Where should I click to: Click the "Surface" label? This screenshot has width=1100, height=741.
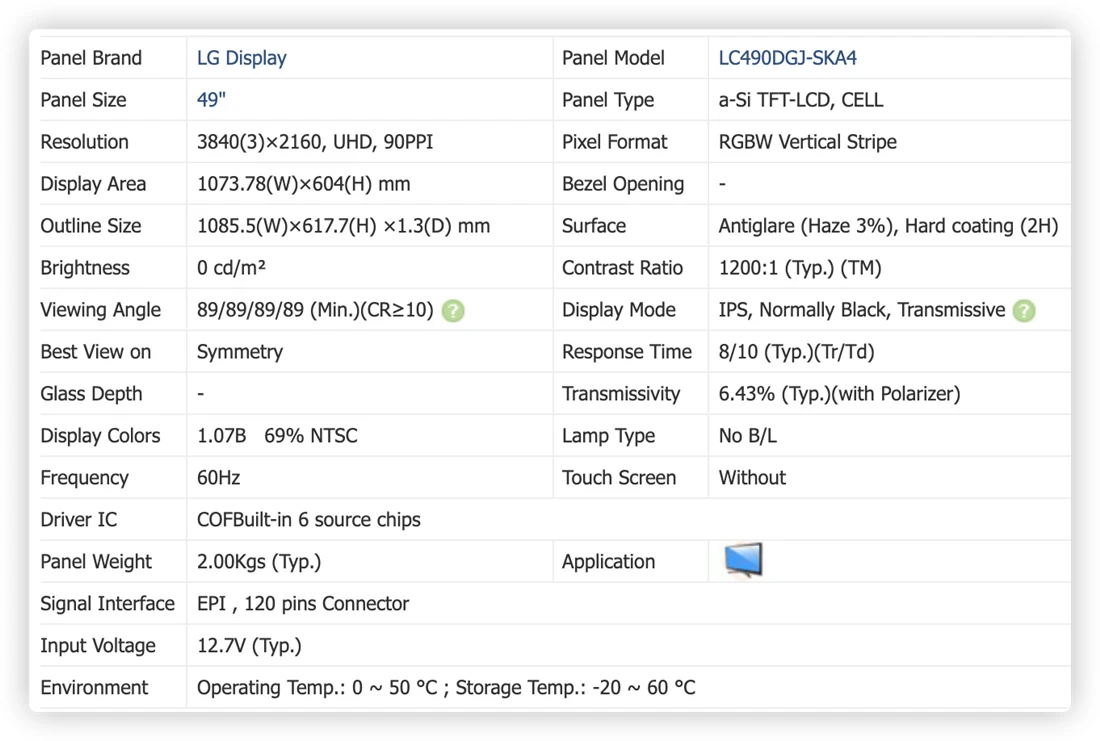tap(593, 226)
